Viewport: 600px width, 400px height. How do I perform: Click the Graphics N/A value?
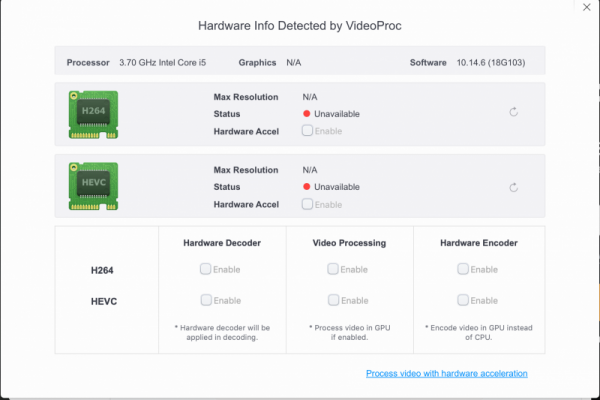[x=294, y=62]
